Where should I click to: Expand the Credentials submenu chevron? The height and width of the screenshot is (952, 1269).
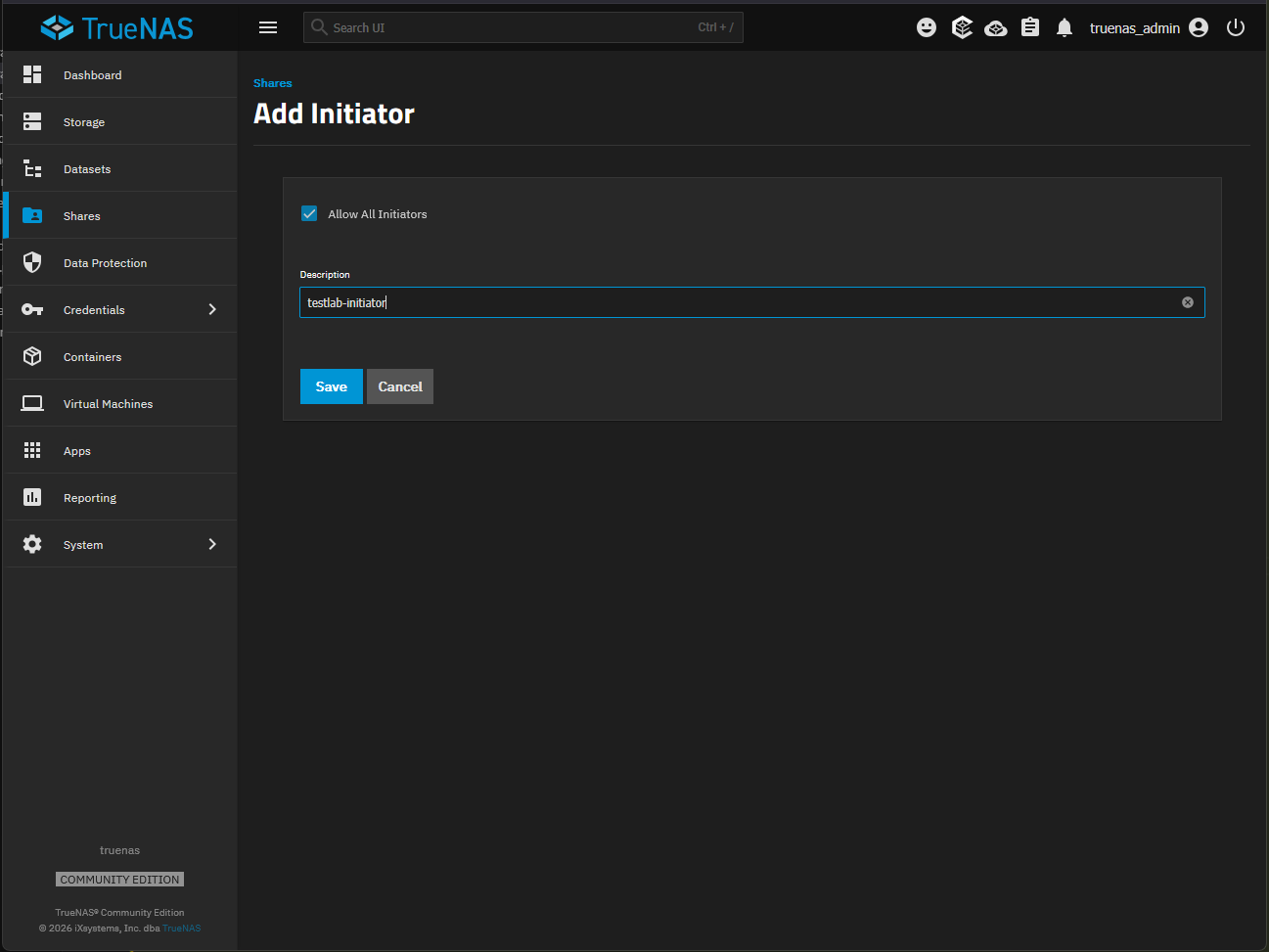tap(212, 309)
